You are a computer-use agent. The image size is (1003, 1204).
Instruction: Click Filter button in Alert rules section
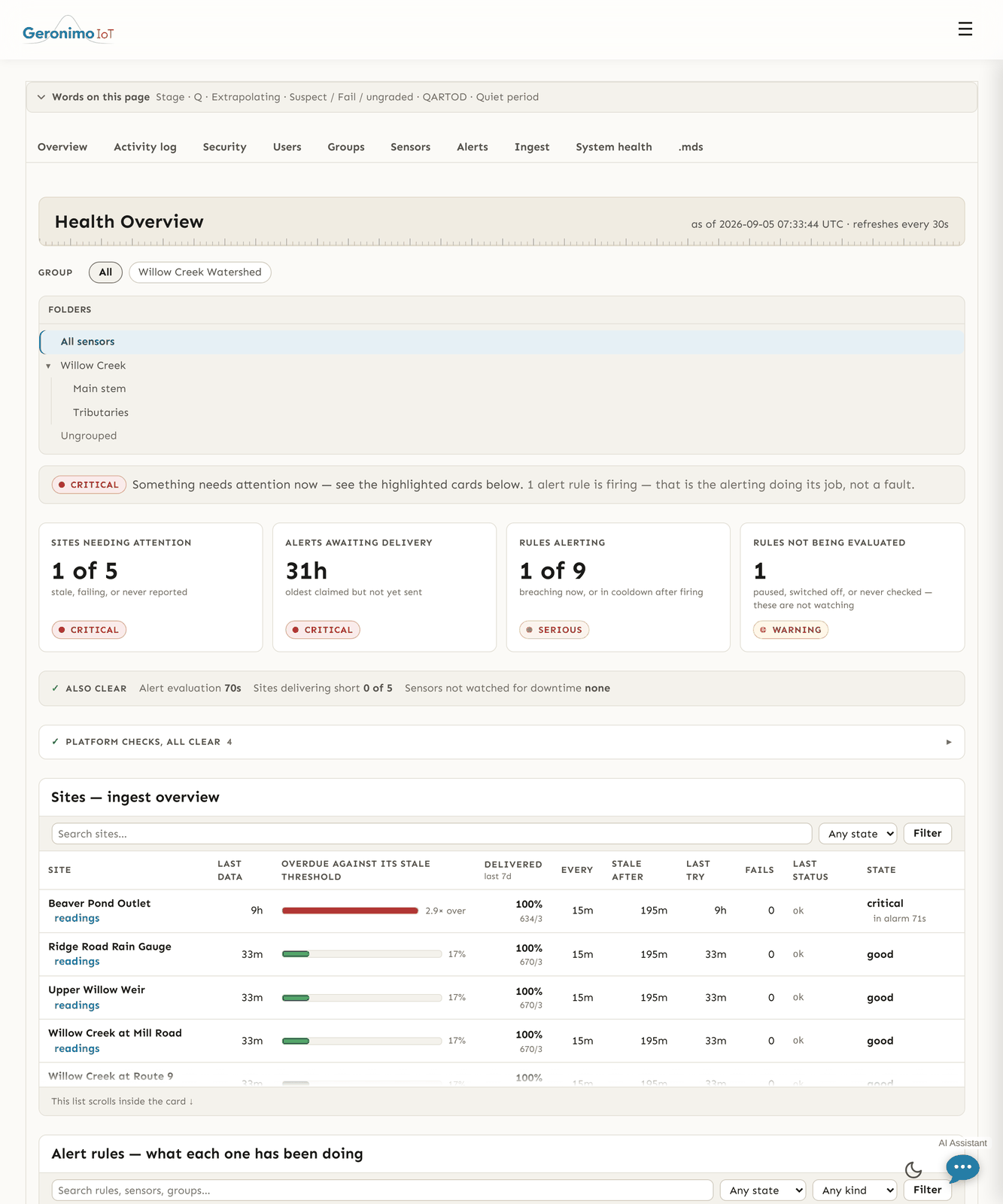pos(928,1190)
